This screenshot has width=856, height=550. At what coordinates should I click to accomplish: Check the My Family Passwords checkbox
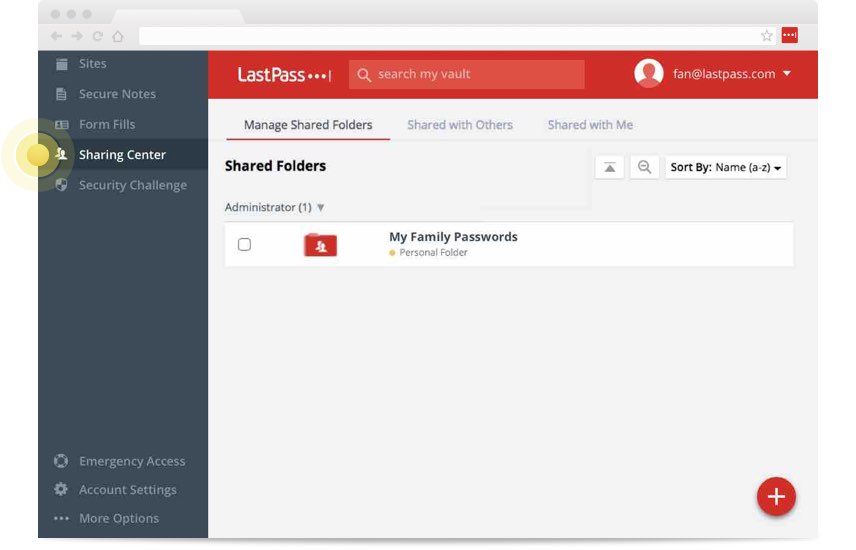244,245
